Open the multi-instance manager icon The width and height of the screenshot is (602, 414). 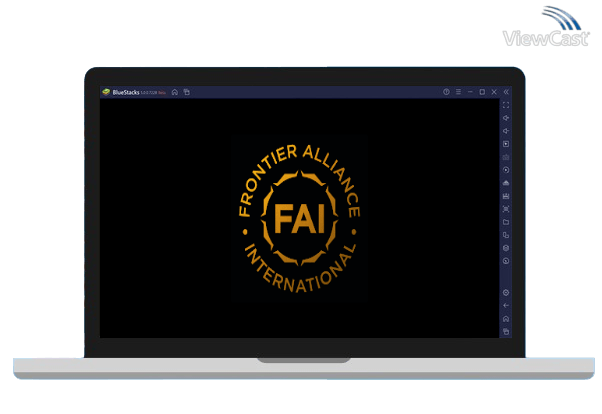506,235
